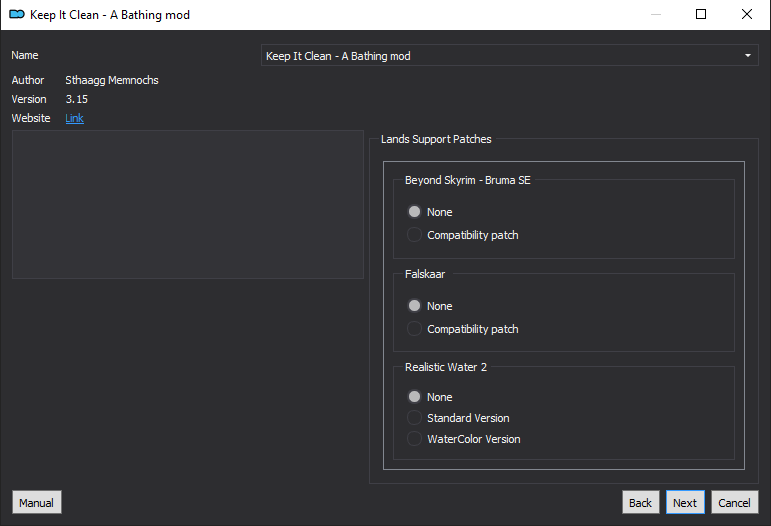Minimize the installer window
The image size is (771, 526).
(655, 14)
